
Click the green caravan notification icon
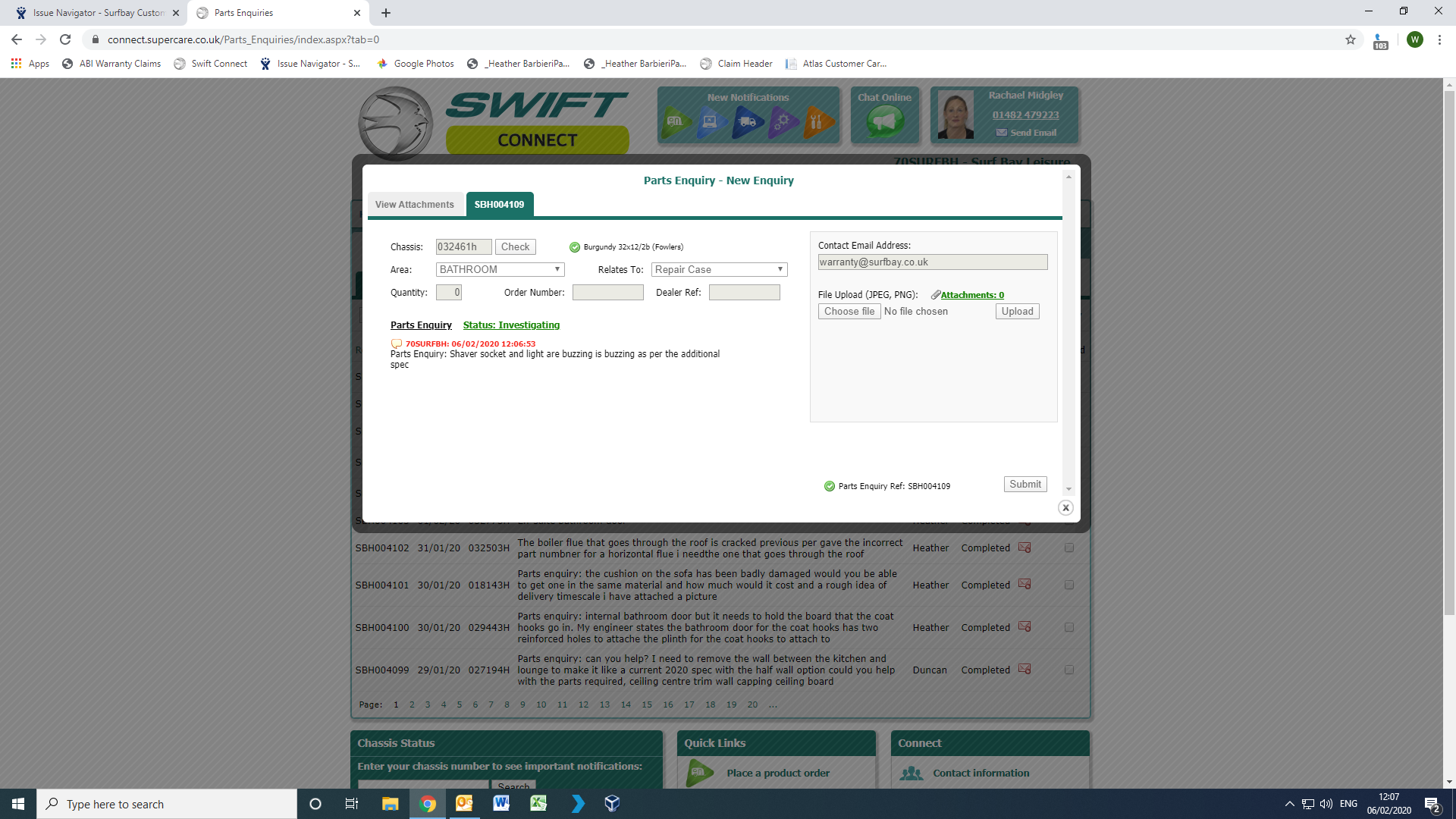click(676, 121)
